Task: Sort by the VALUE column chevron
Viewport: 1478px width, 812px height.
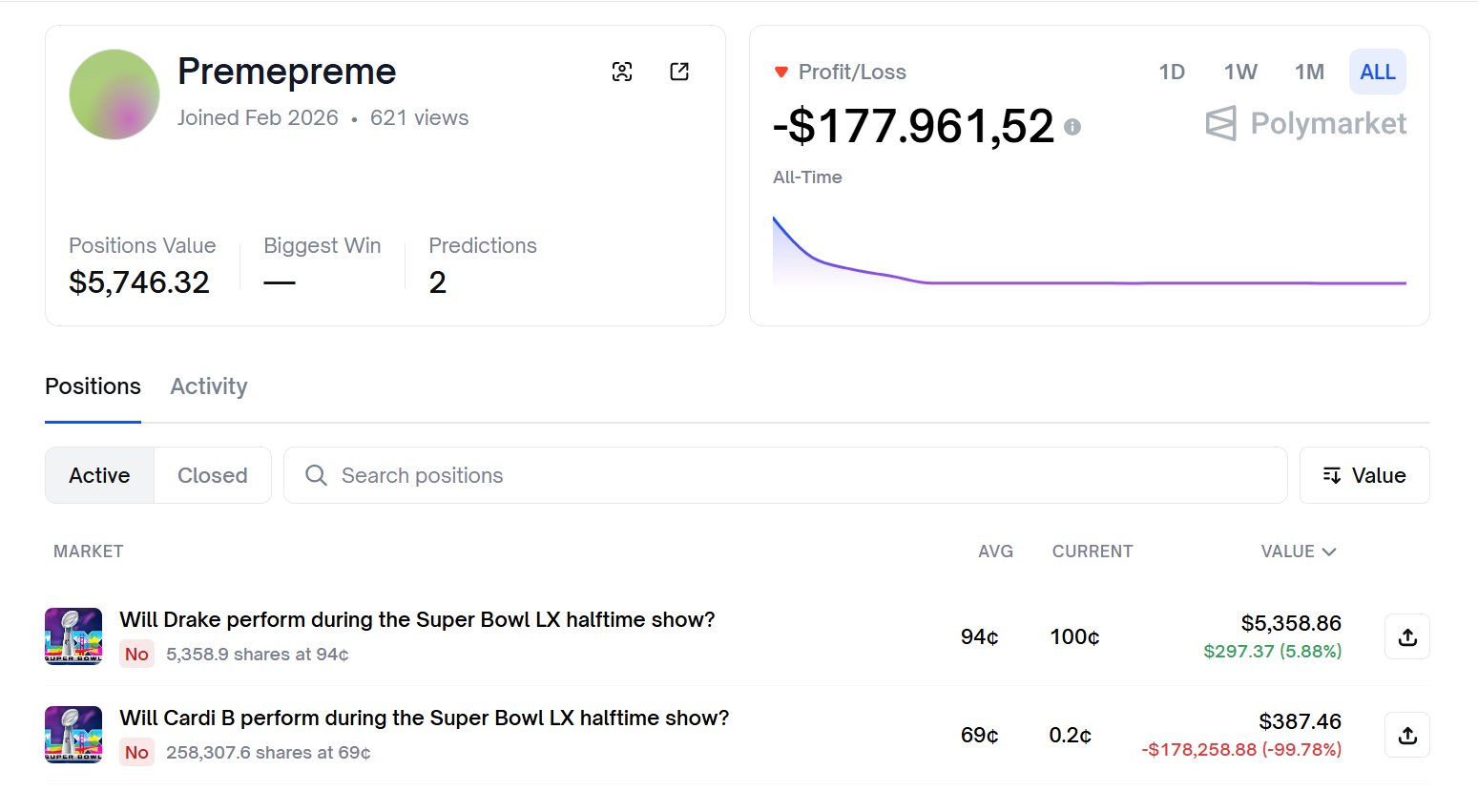Action: (x=1329, y=552)
